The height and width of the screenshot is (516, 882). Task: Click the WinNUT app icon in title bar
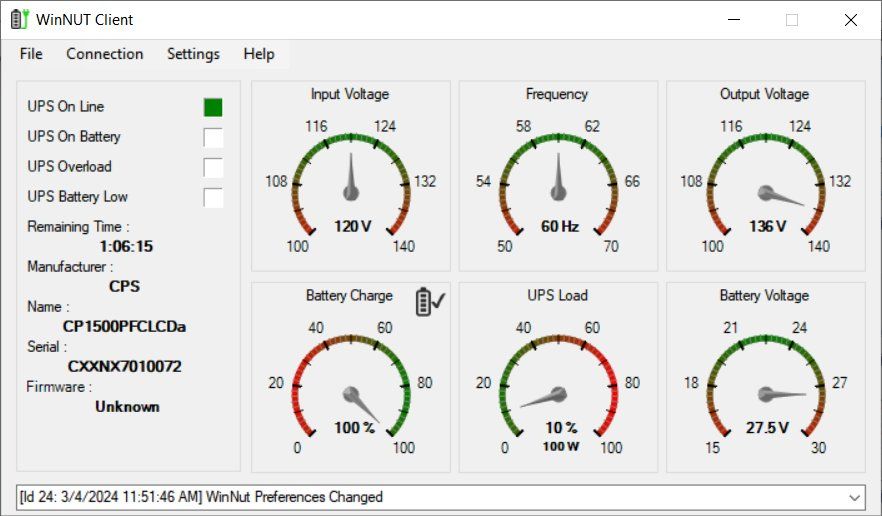(x=20, y=19)
